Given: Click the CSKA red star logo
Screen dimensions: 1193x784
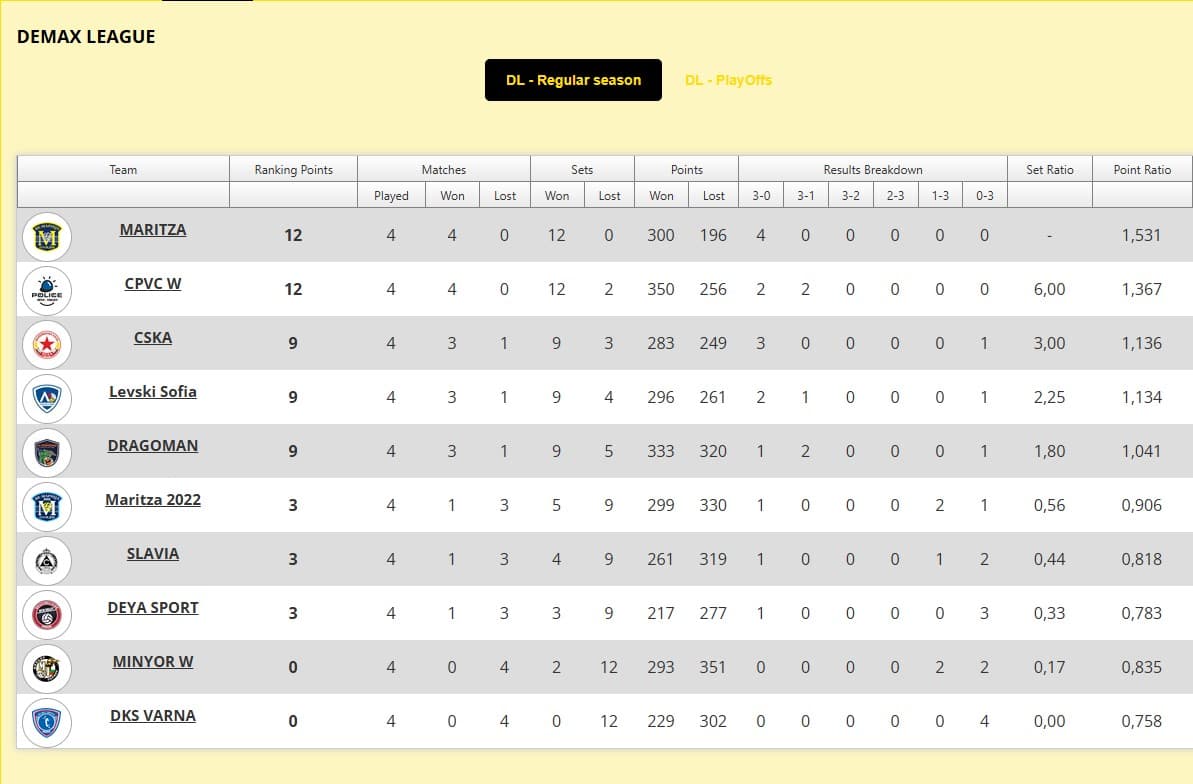Looking at the screenshot, I should [47, 344].
